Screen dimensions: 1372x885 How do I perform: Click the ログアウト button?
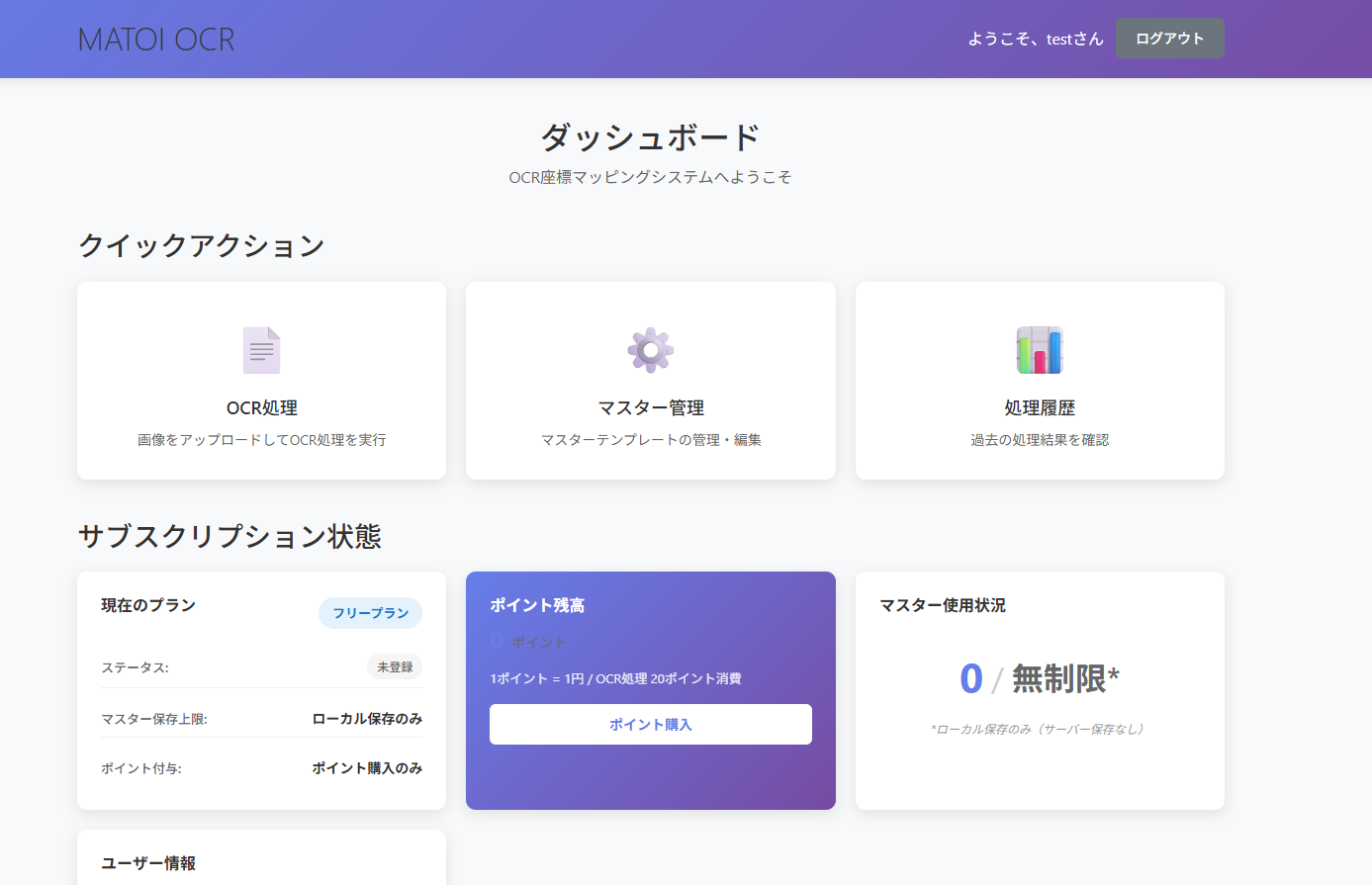1169,38
